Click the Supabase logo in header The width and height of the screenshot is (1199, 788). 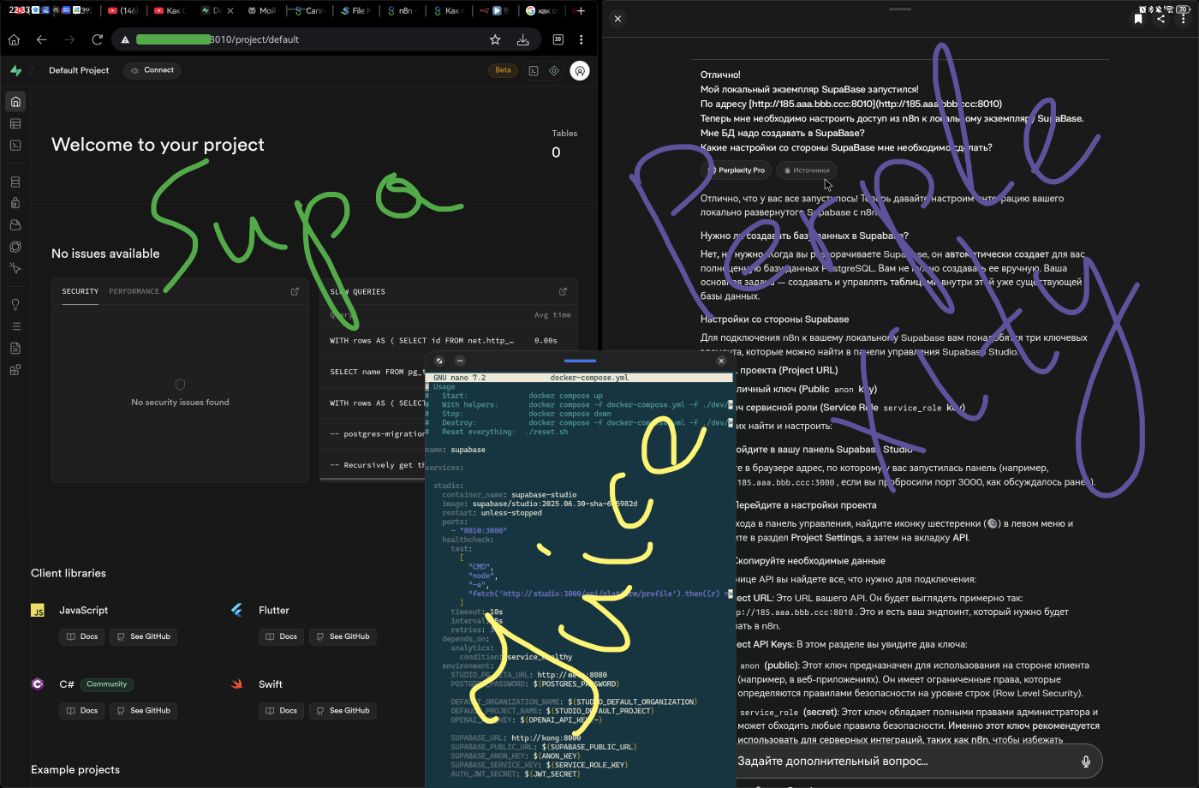click(x=16, y=70)
